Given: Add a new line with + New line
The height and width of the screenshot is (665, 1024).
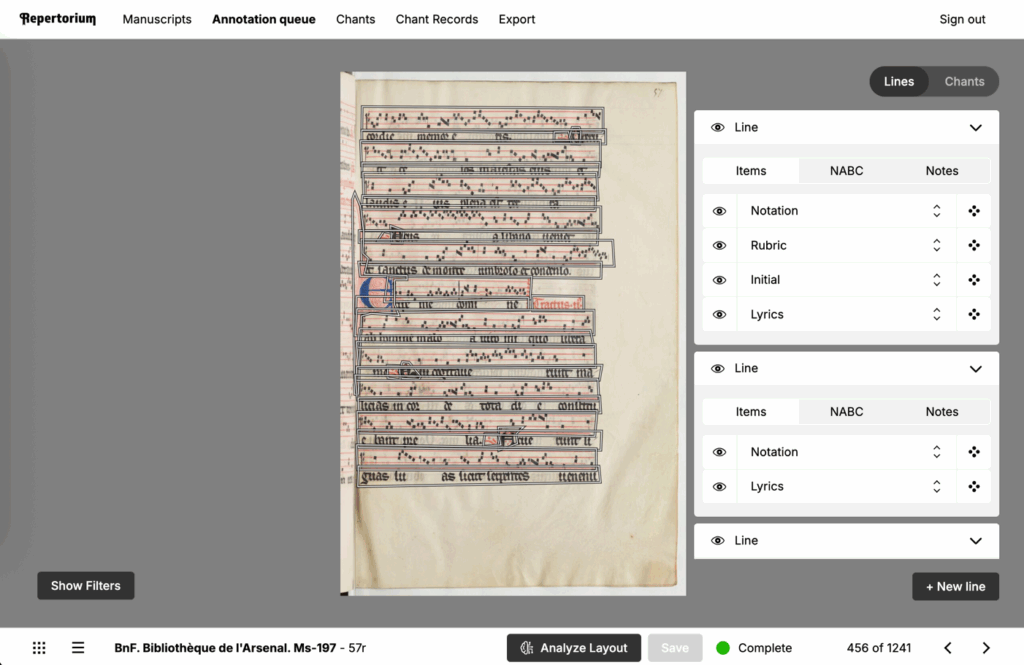Looking at the screenshot, I should (955, 586).
